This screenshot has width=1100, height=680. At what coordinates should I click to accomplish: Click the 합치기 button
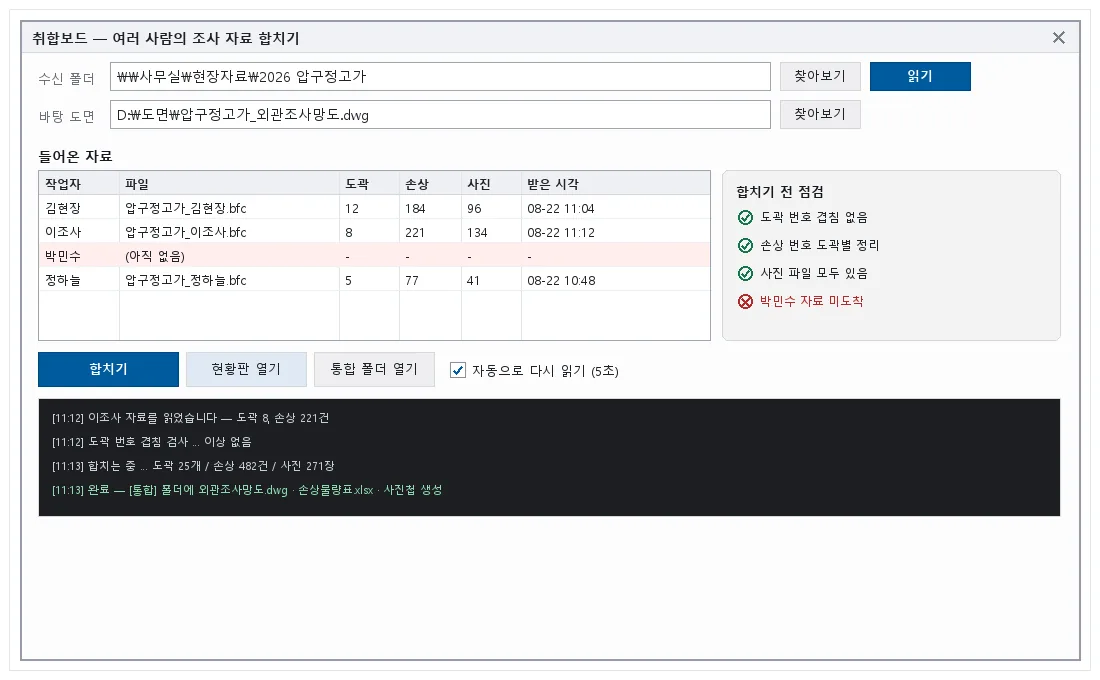pyautogui.click(x=109, y=369)
